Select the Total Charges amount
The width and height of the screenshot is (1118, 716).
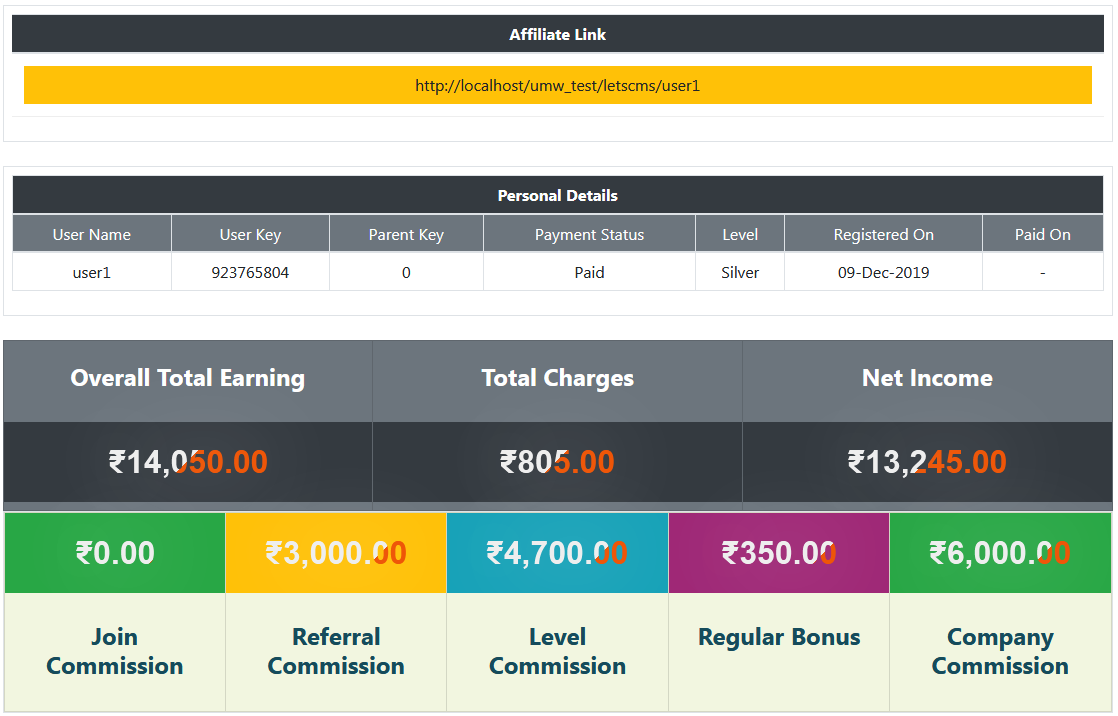(557, 462)
